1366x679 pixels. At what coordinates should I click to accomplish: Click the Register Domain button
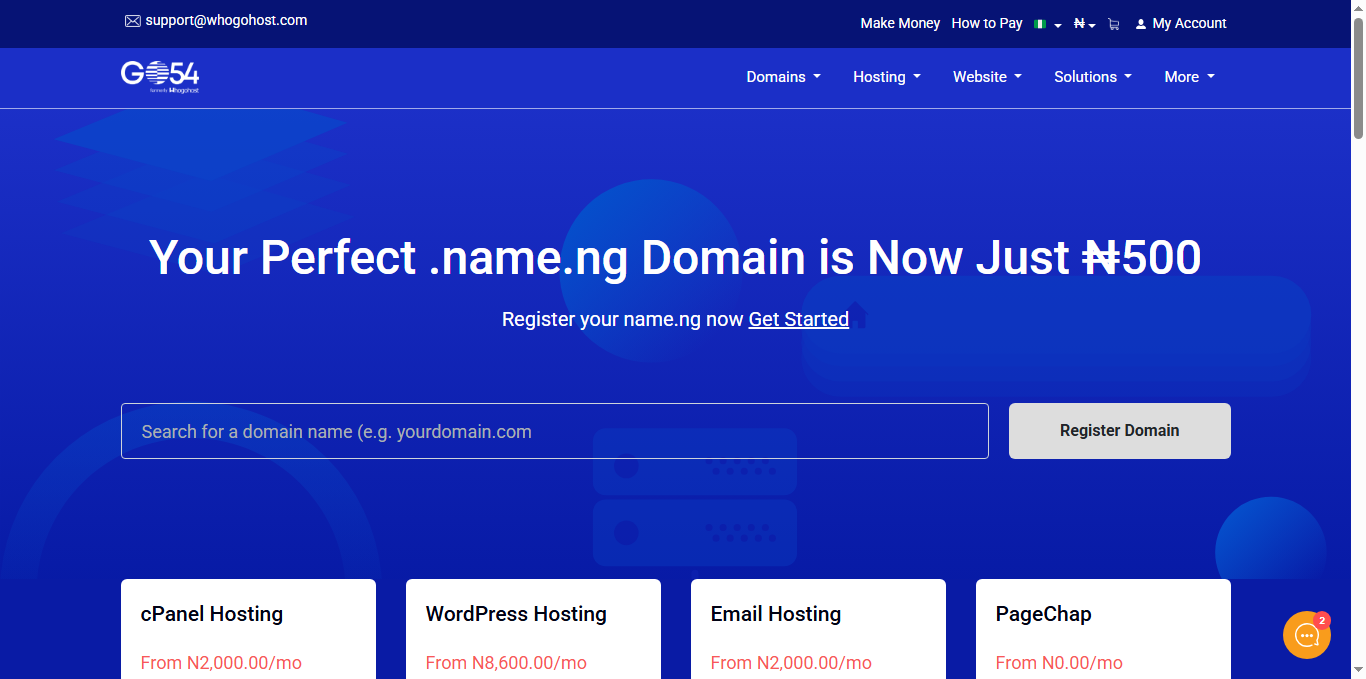(x=1119, y=430)
